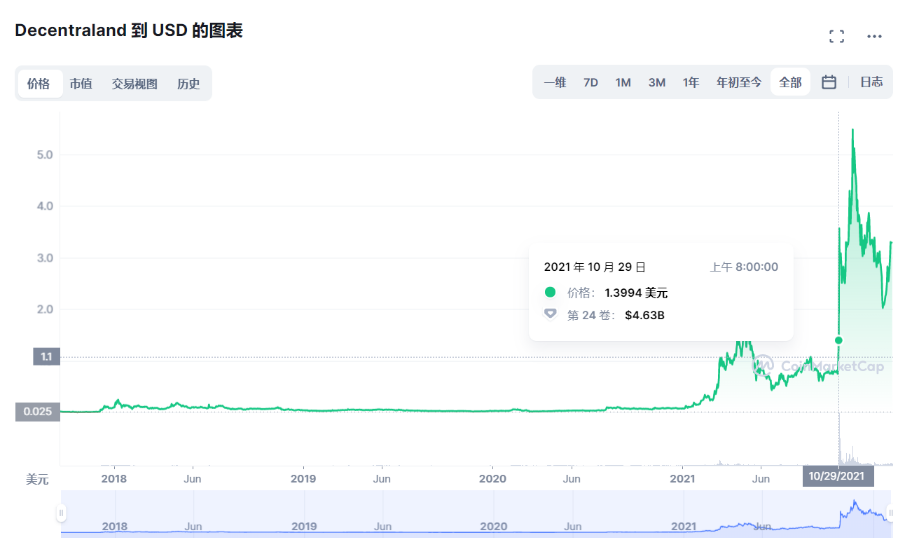This screenshot has width=921, height=558.
Task: Click 2020 in the overview navigator strip
Action: pos(493,526)
